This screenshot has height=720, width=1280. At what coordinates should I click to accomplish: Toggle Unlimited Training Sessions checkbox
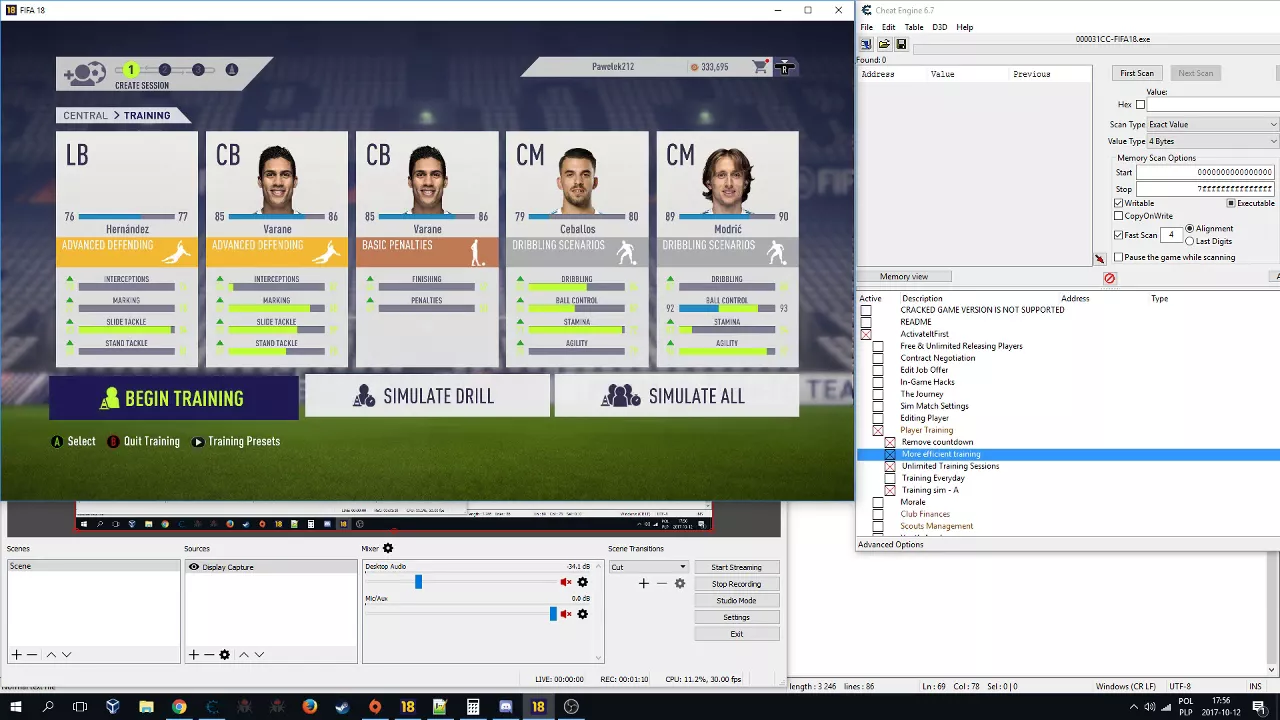point(890,466)
